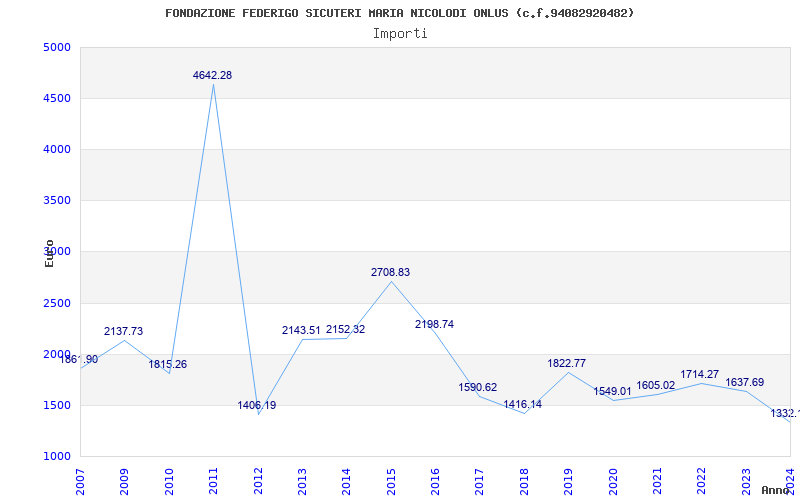Image resolution: width=800 pixels, height=500 pixels.
Task: Click the 1549.01 value label
Action: click(612, 392)
